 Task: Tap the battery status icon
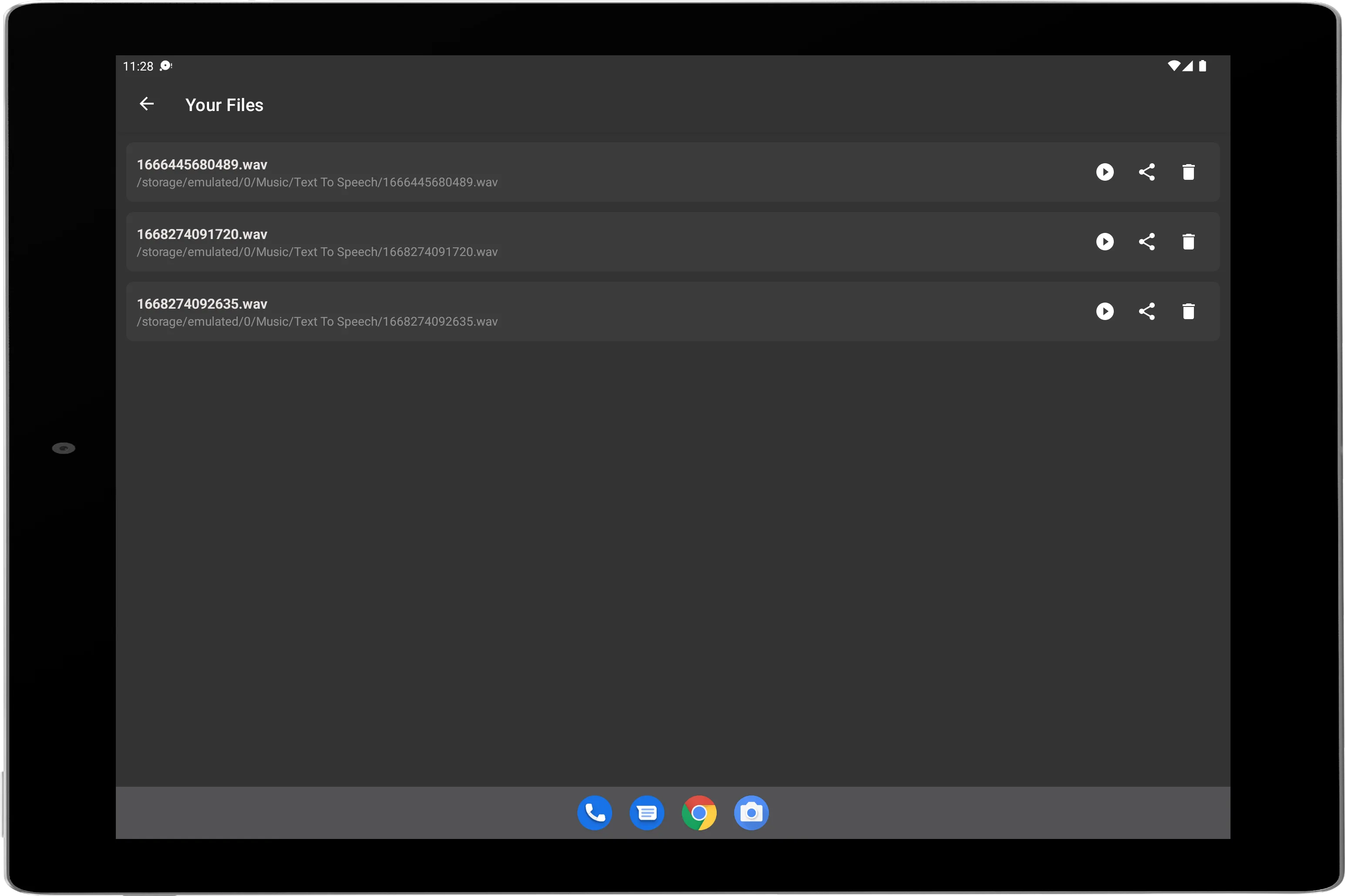[x=1202, y=66]
